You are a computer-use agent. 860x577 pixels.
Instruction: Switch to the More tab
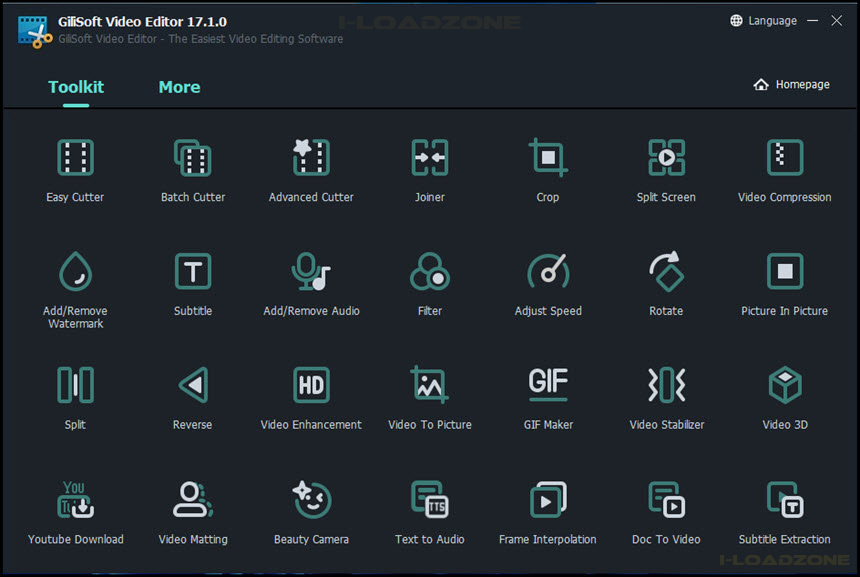(179, 87)
